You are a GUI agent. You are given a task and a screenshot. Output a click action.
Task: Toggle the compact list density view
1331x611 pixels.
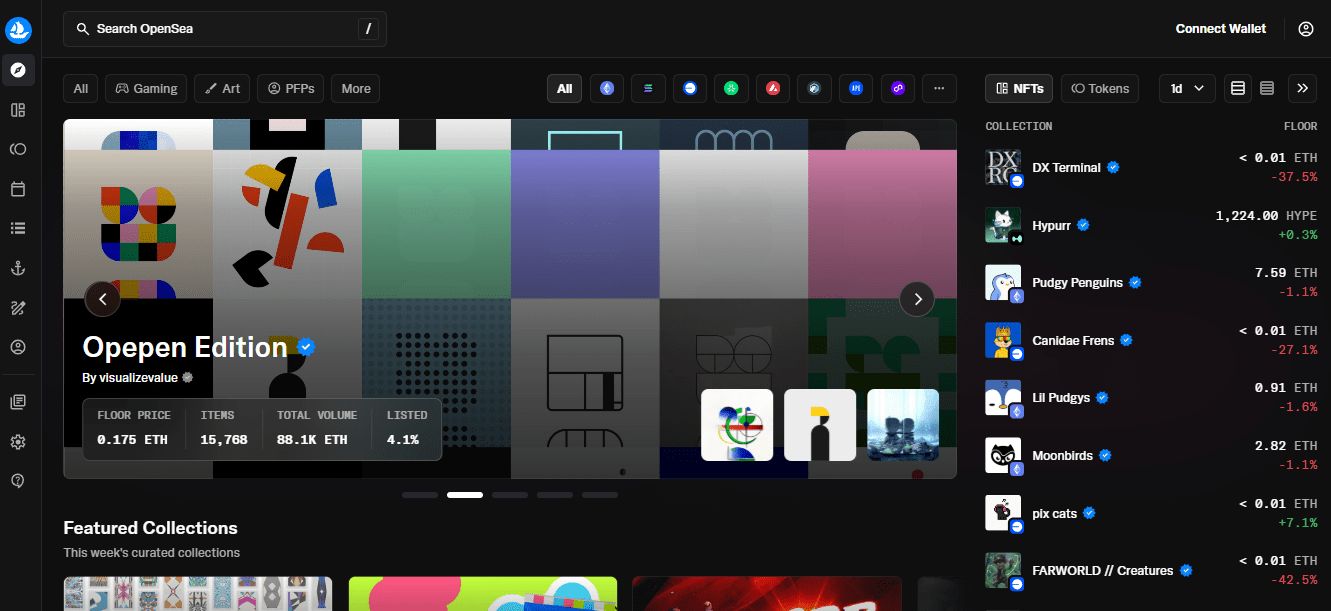click(x=1267, y=89)
